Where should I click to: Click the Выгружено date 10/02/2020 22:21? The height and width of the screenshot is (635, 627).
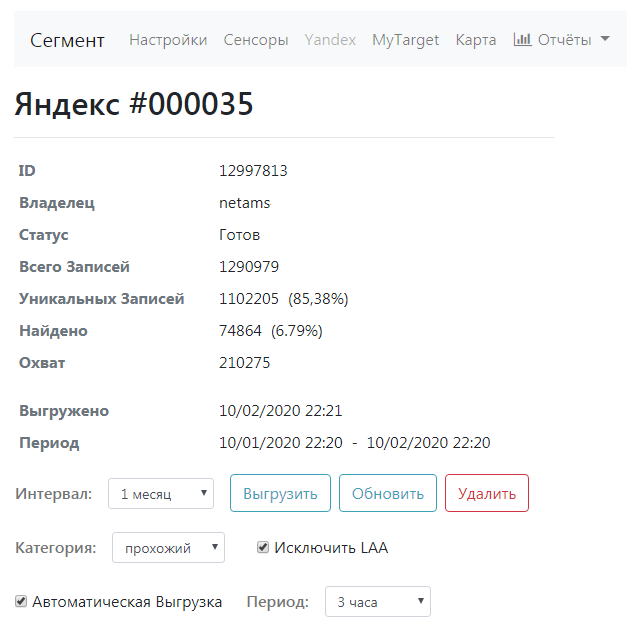[x=281, y=411]
